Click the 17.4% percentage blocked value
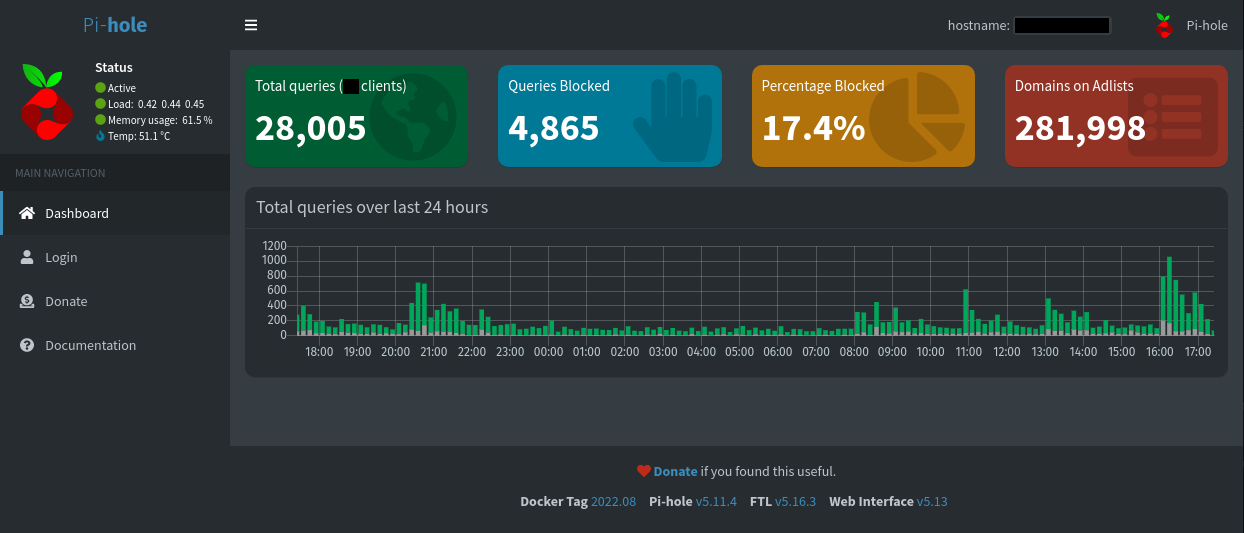Image resolution: width=1244 pixels, height=533 pixels. pyautogui.click(x=813, y=128)
